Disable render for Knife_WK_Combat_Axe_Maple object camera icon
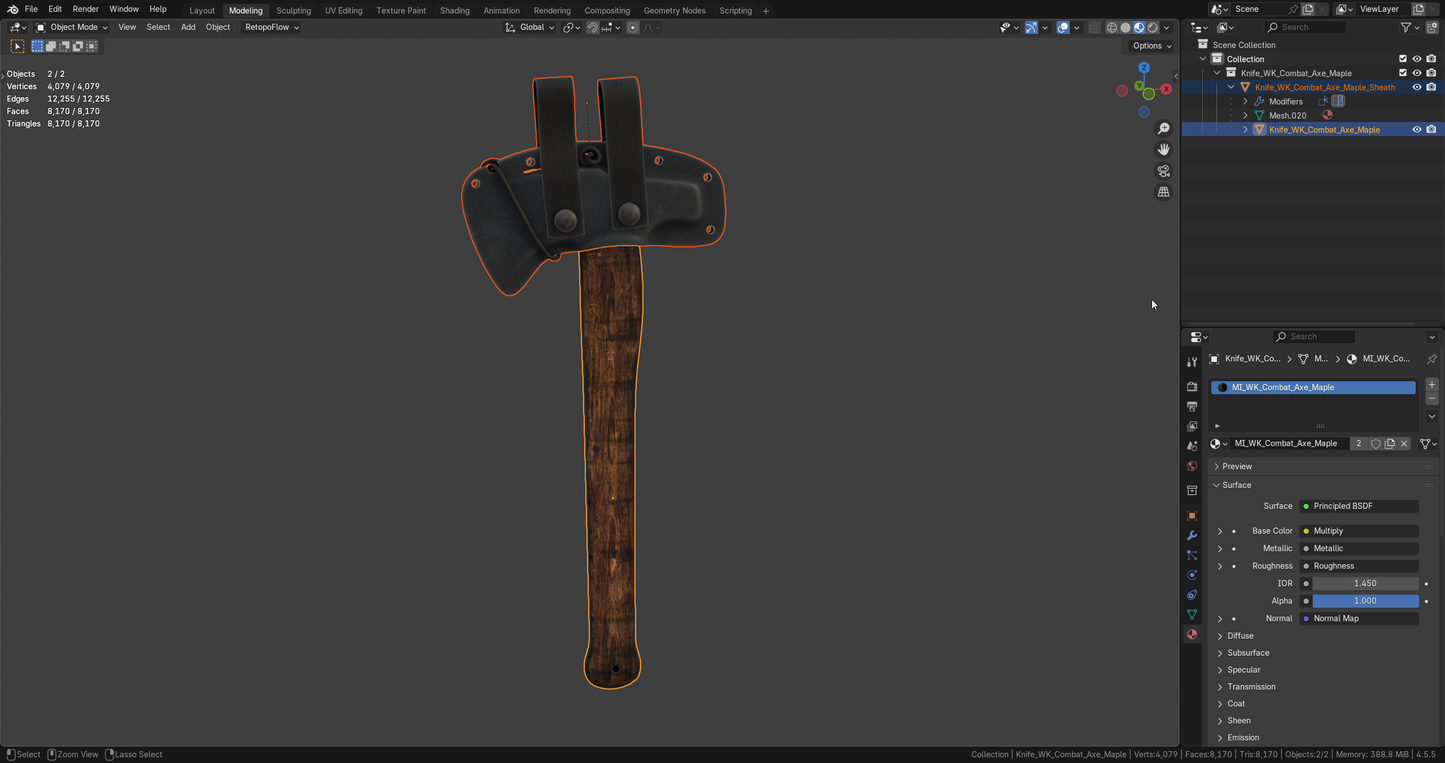The height and width of the screenshot is (763, 1445). click(x=1431, y=130)
